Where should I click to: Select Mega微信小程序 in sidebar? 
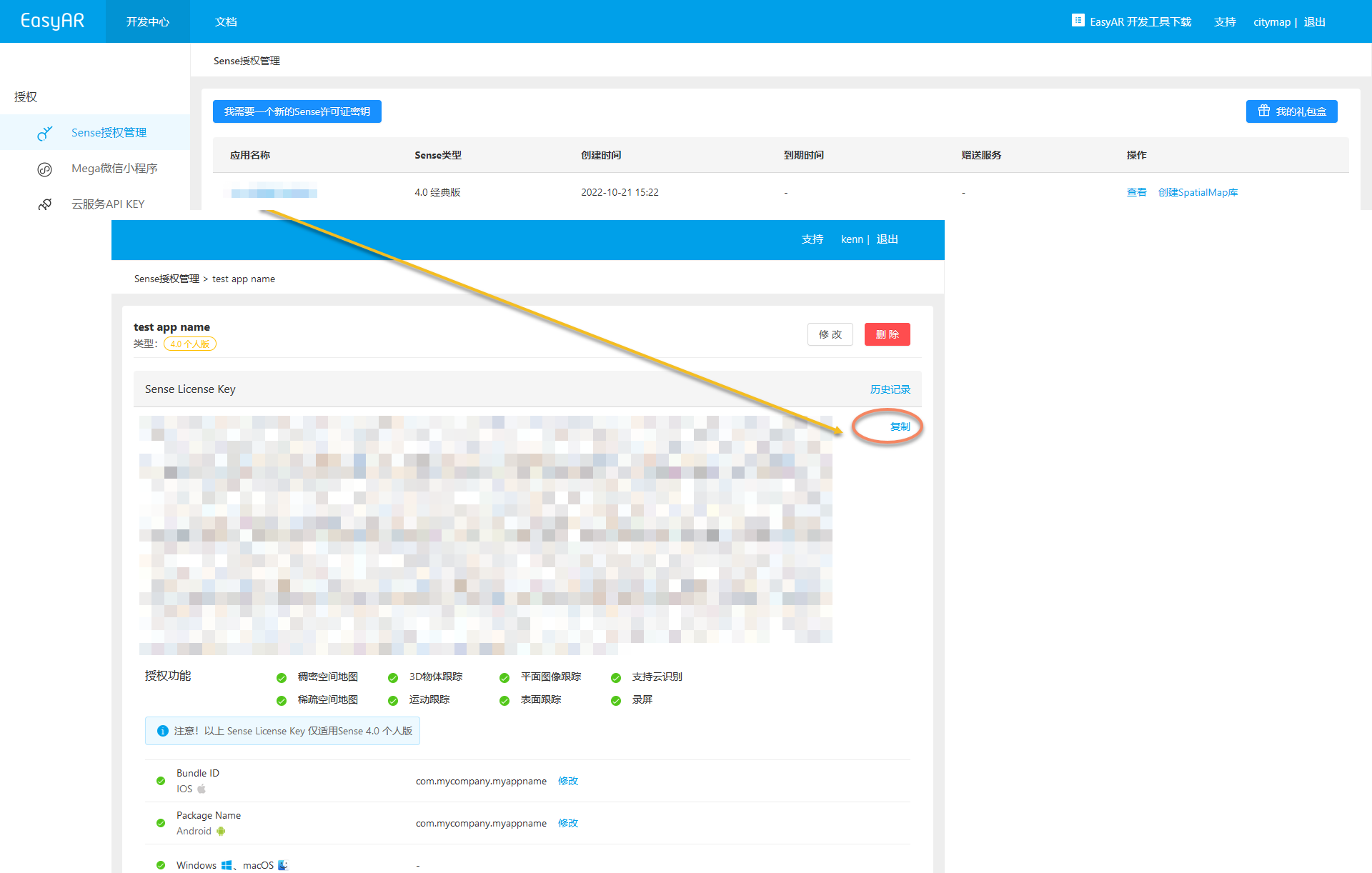tap(114, 169)
